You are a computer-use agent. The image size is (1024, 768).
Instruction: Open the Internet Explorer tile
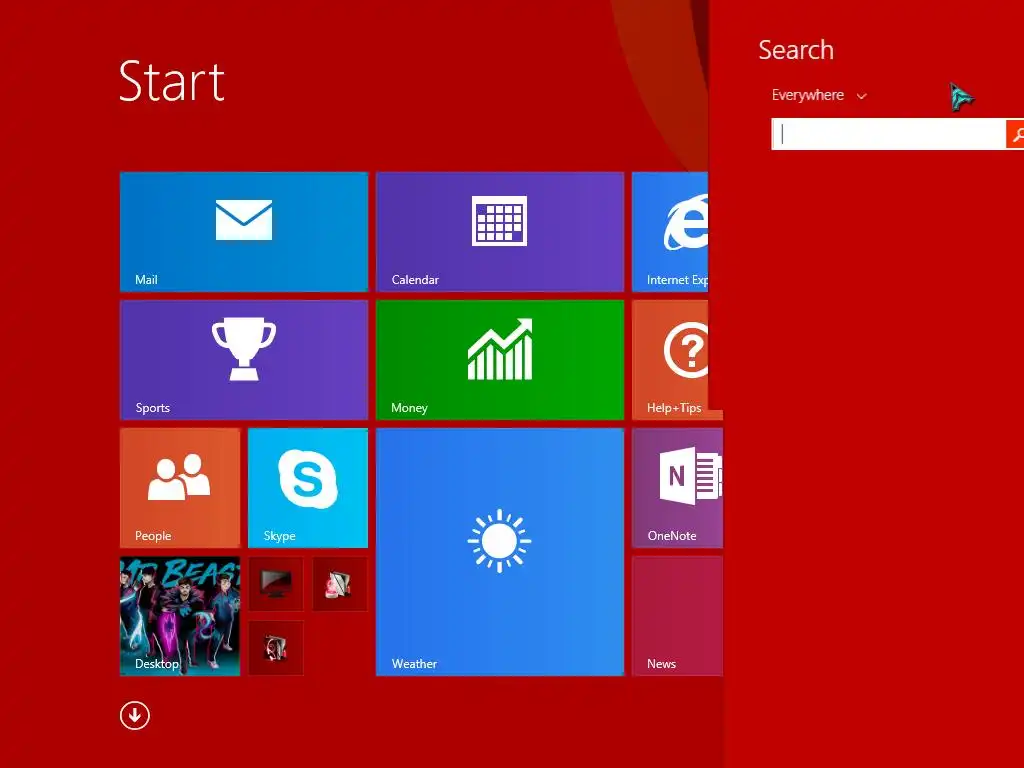click(670, 232)
